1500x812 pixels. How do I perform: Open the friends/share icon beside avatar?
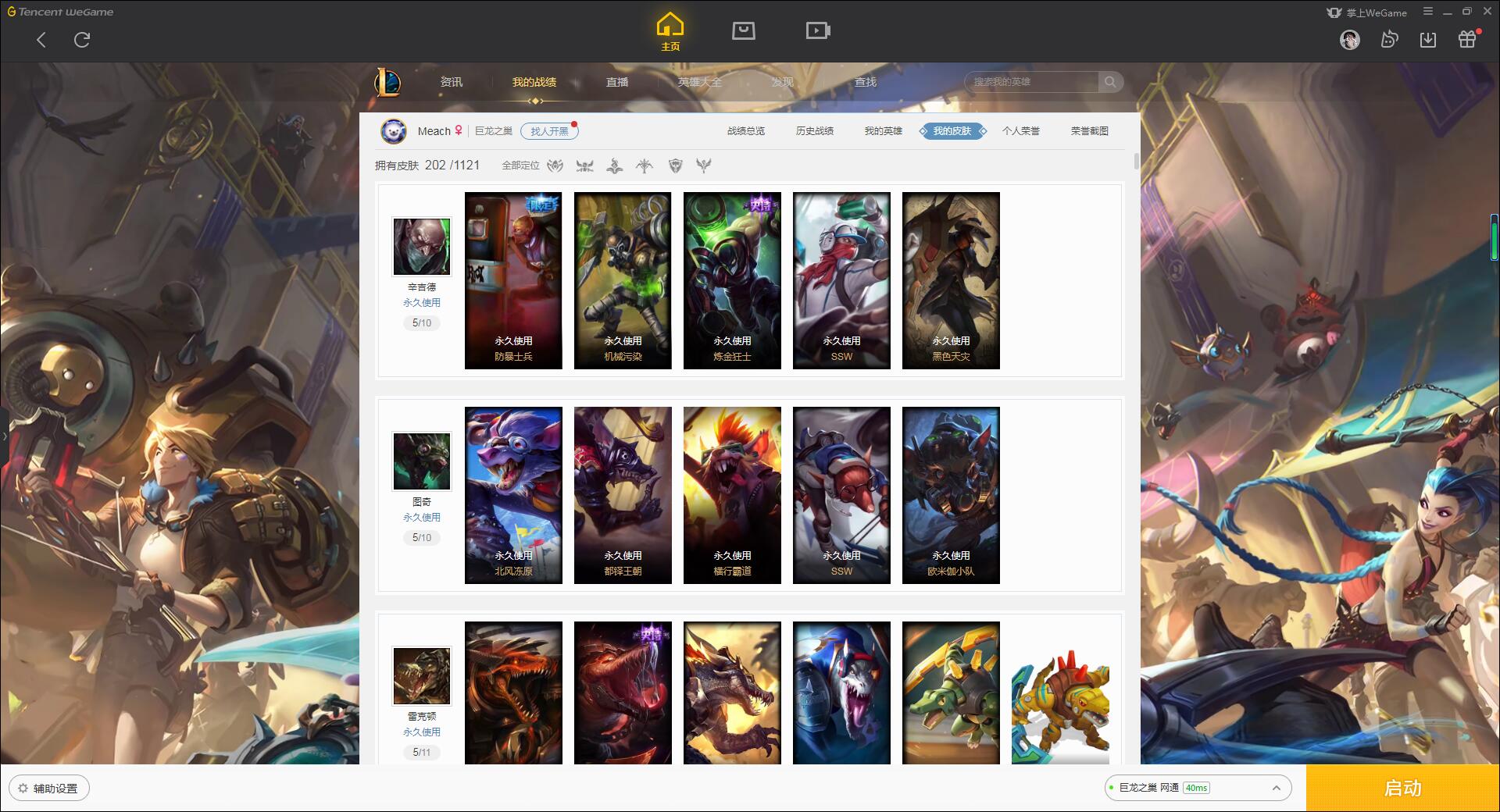pos(1389,39)
